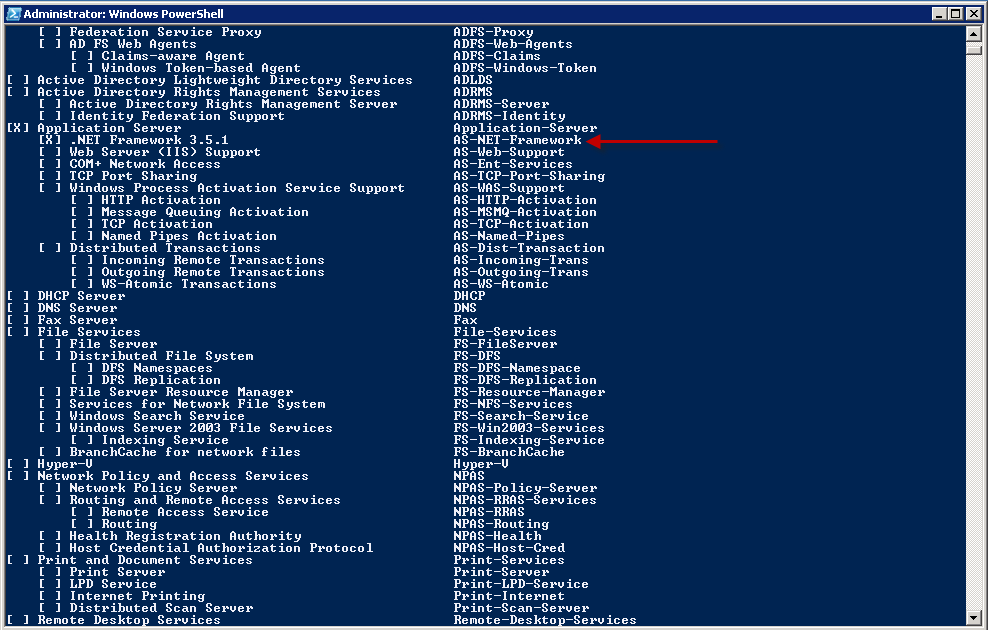Click the Web Server (IIS) Support line

pos(165,152)
